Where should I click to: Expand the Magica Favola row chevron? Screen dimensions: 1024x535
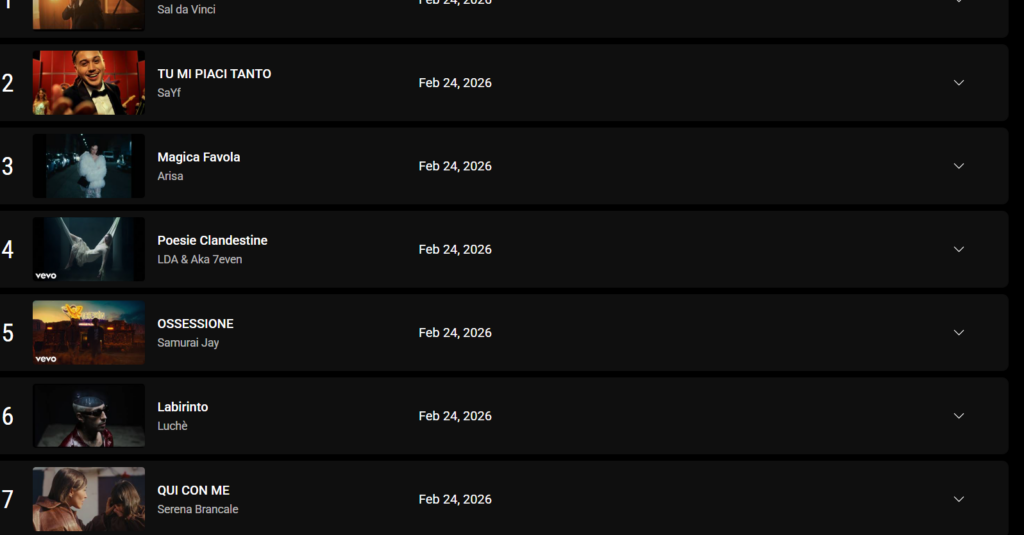pos(958,166)
